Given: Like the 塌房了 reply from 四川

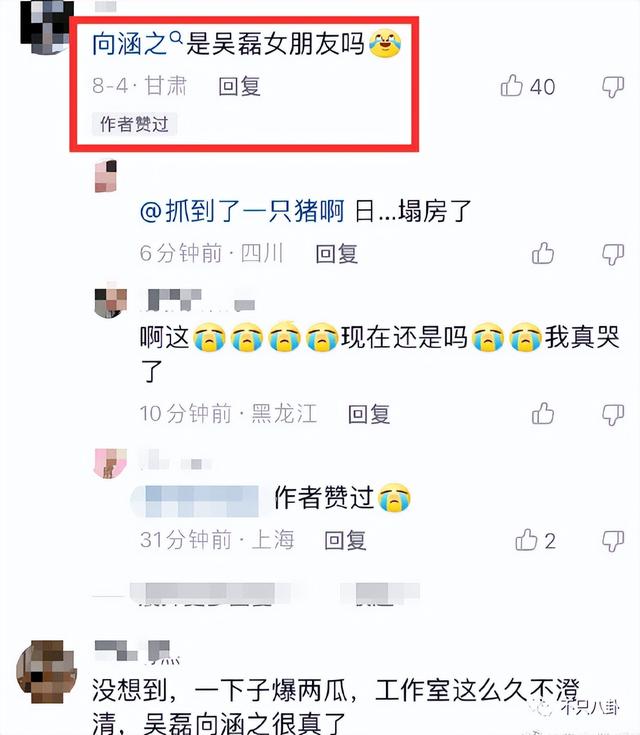Looking at the screenshot, I should [x=543, y=254].
